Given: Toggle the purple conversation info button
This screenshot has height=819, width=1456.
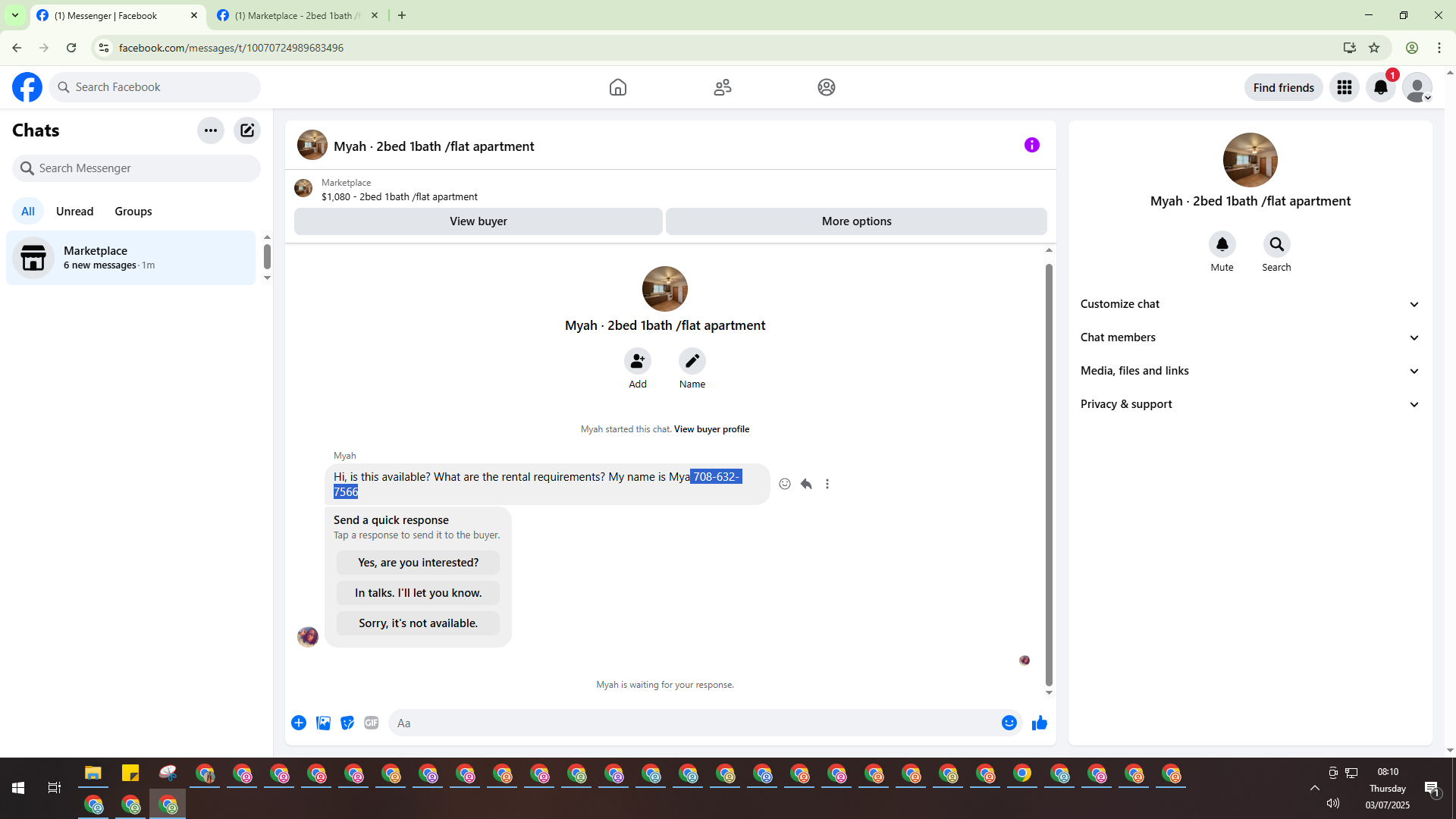Looking at the screenshot, I should [x=1031, y=145].
